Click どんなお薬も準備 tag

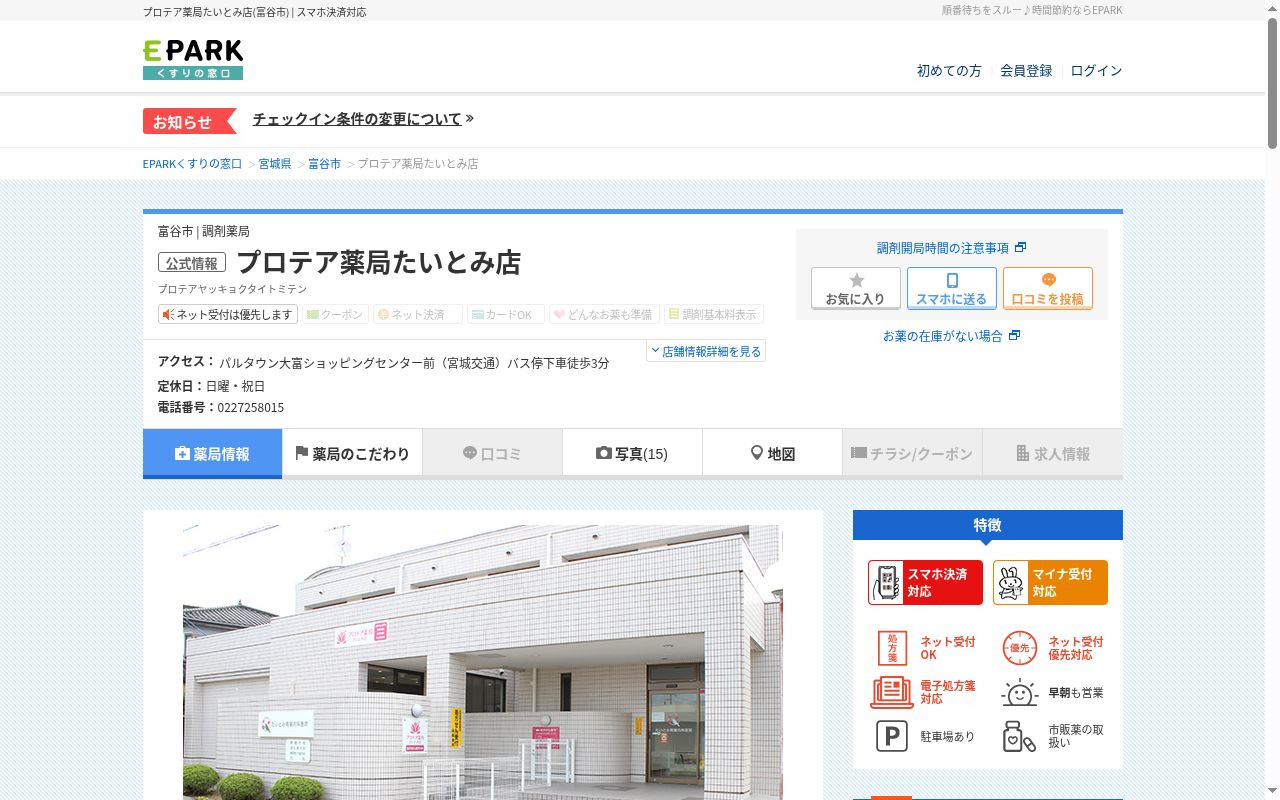[603, 314]
